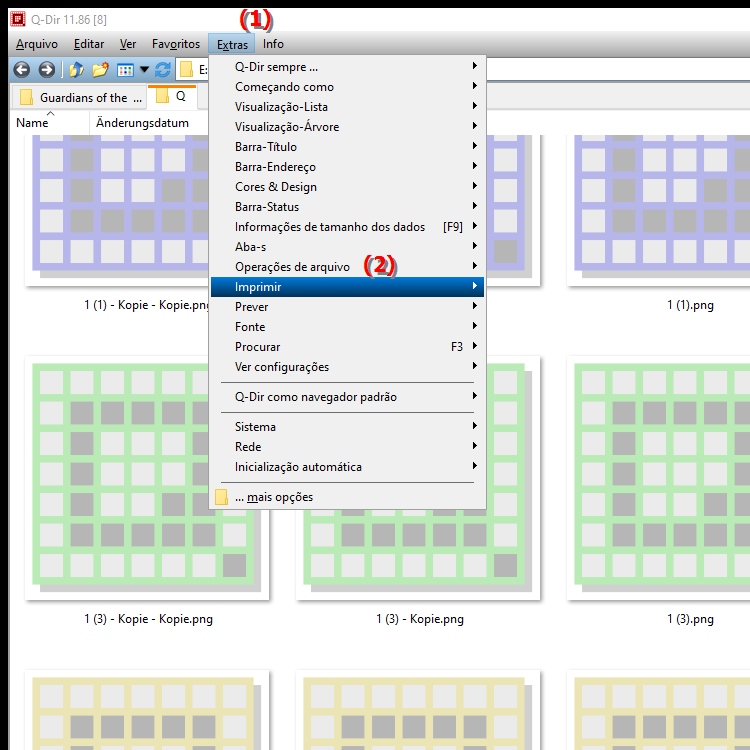Click the Q-Dir application icon in title bar
The height and width of the screenshot is (750, 750).
[18, 19]
